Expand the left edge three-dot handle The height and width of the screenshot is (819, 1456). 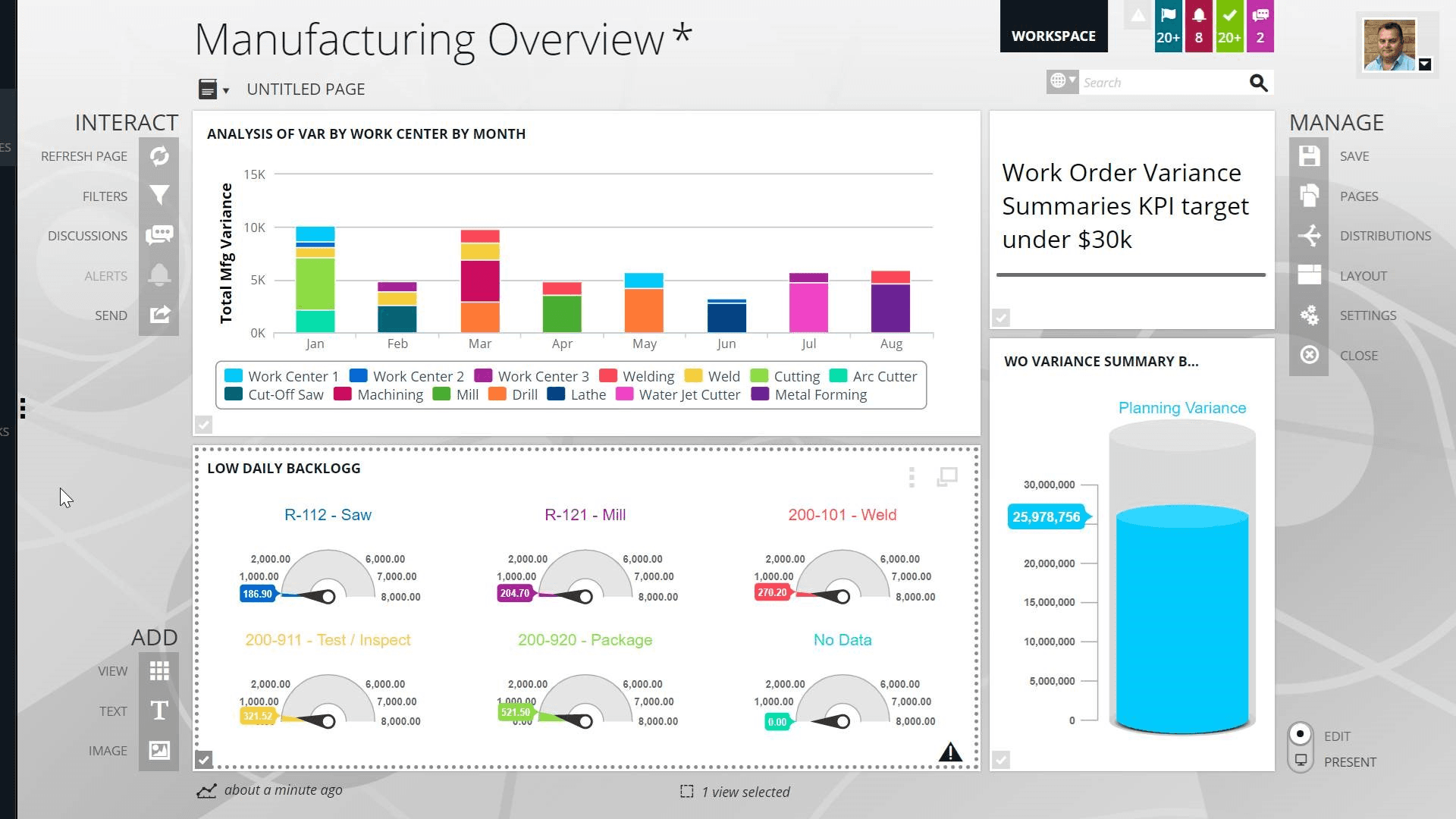coord(23,408)
